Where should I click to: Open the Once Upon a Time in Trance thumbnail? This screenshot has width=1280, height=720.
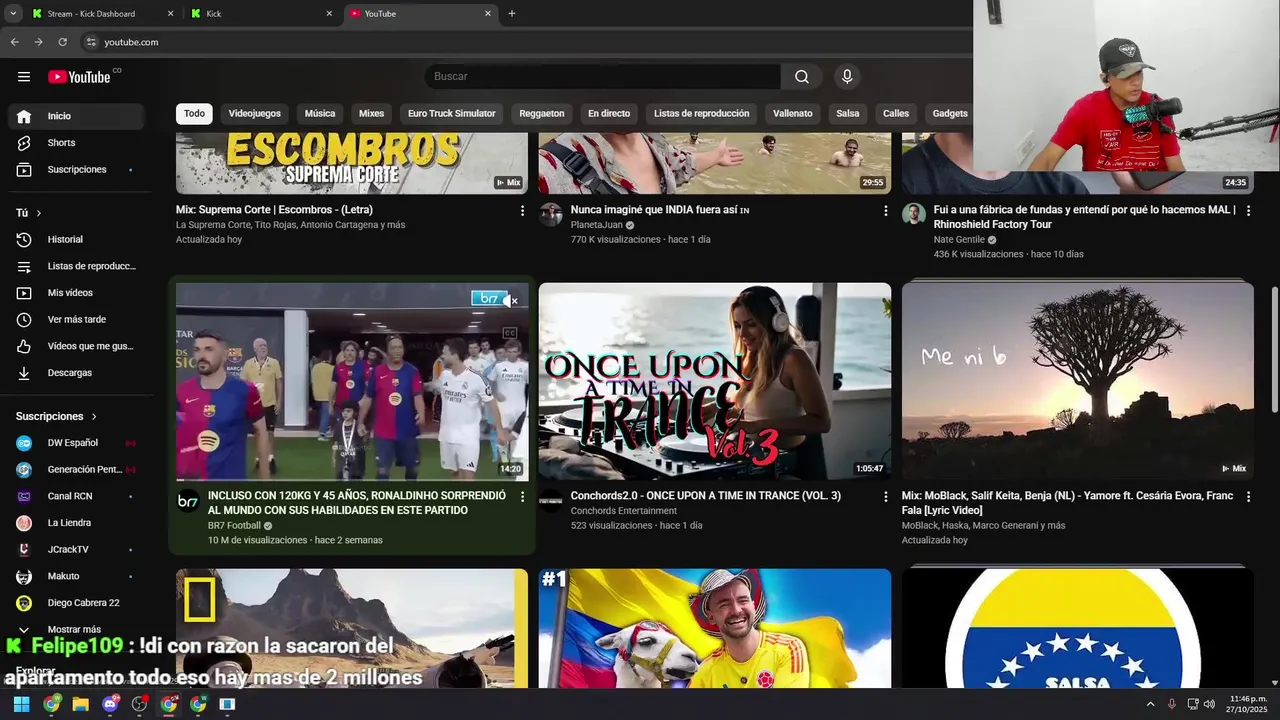715,381
